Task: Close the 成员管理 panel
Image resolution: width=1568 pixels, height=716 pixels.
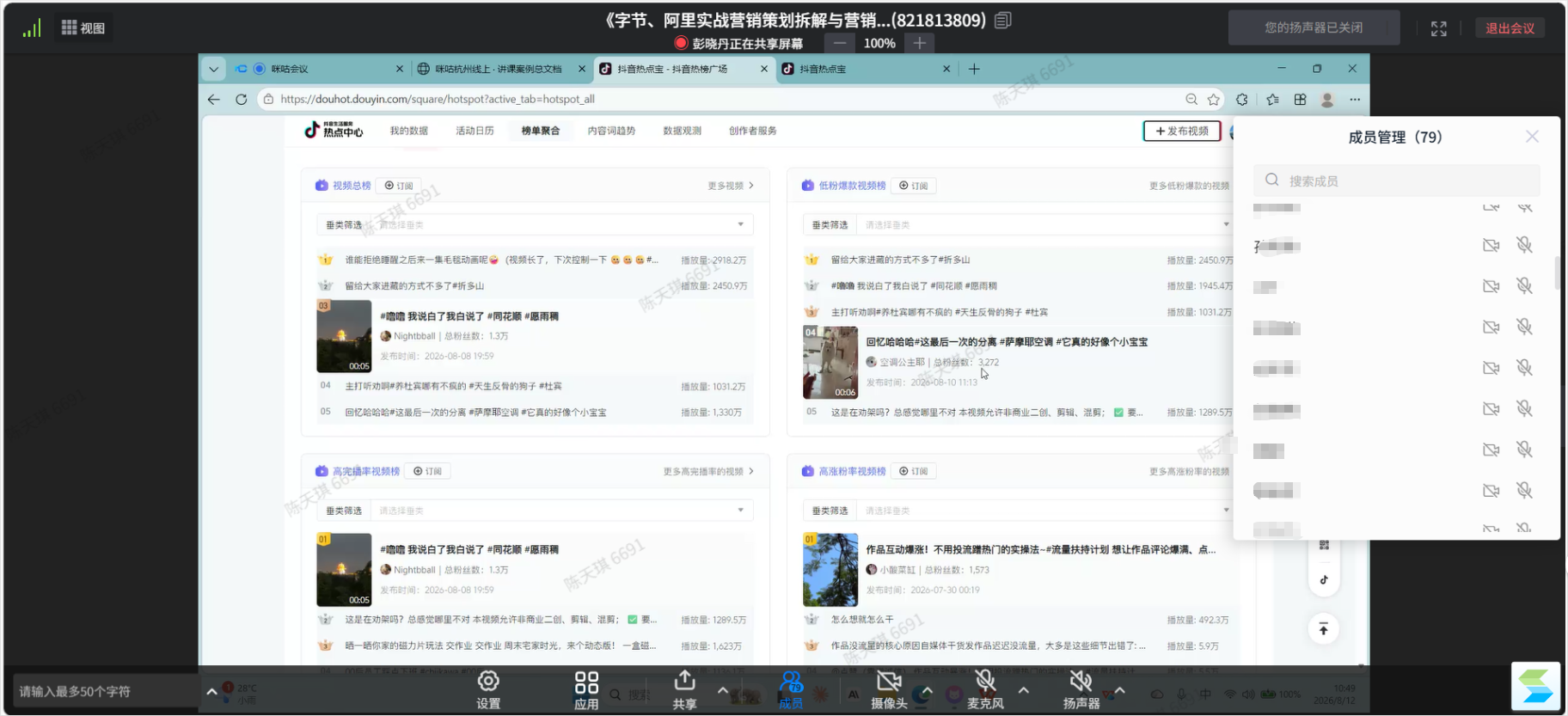Action: [x=1532, y=137]
